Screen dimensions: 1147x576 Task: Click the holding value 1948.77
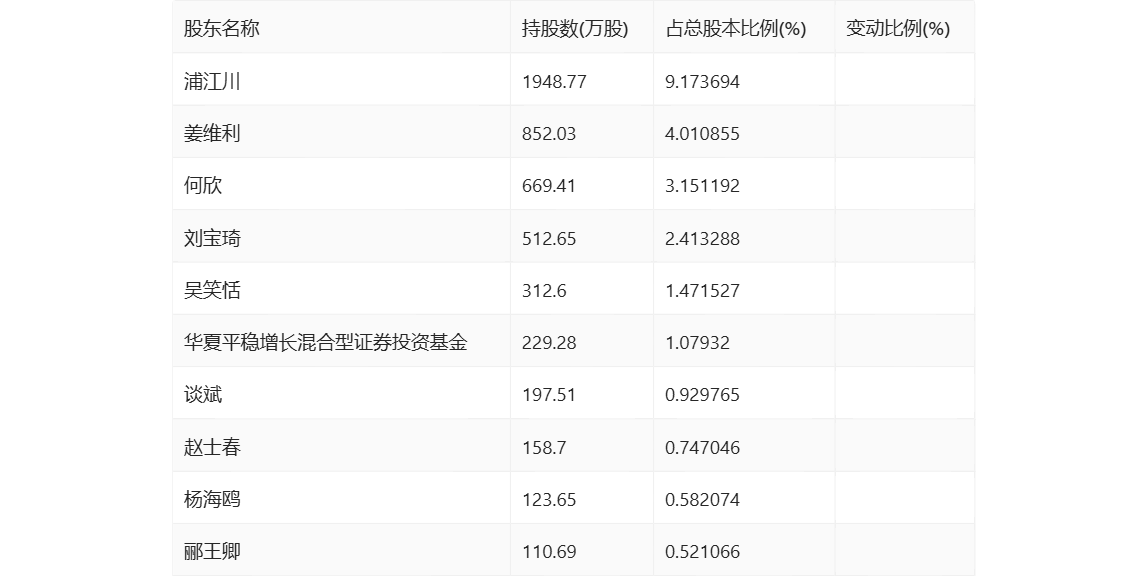point(554,81)
